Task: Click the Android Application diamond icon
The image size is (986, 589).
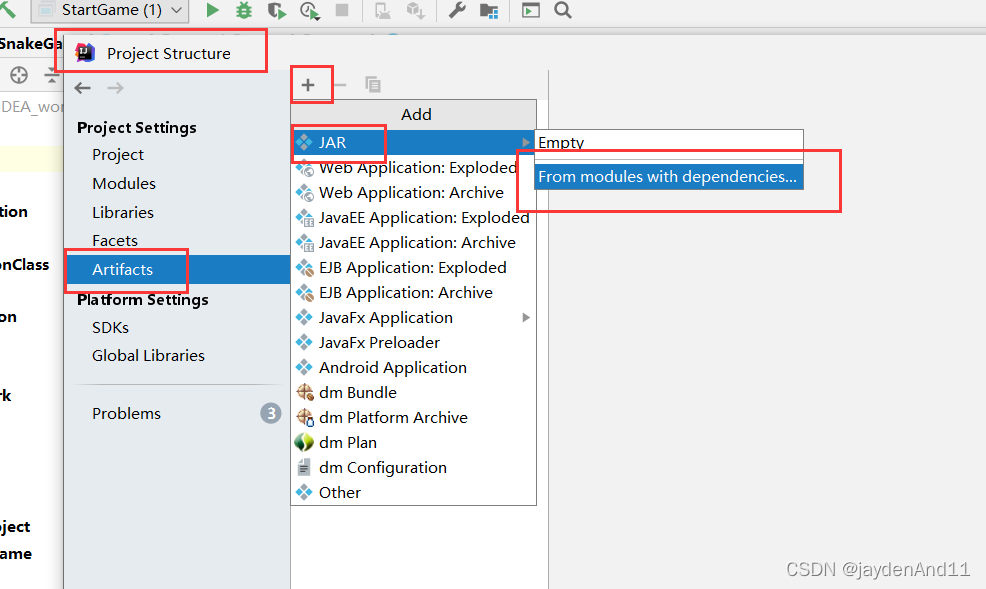Action: (304, 367)
